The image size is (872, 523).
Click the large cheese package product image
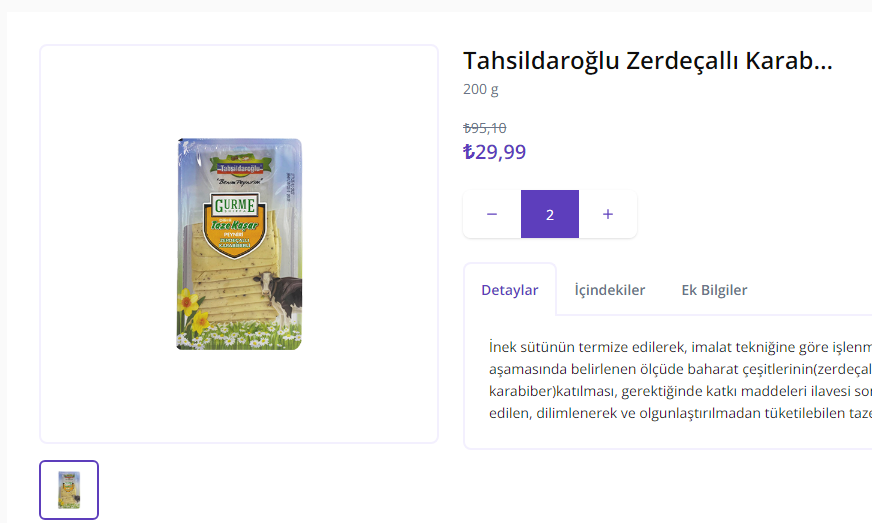(239, 244)
